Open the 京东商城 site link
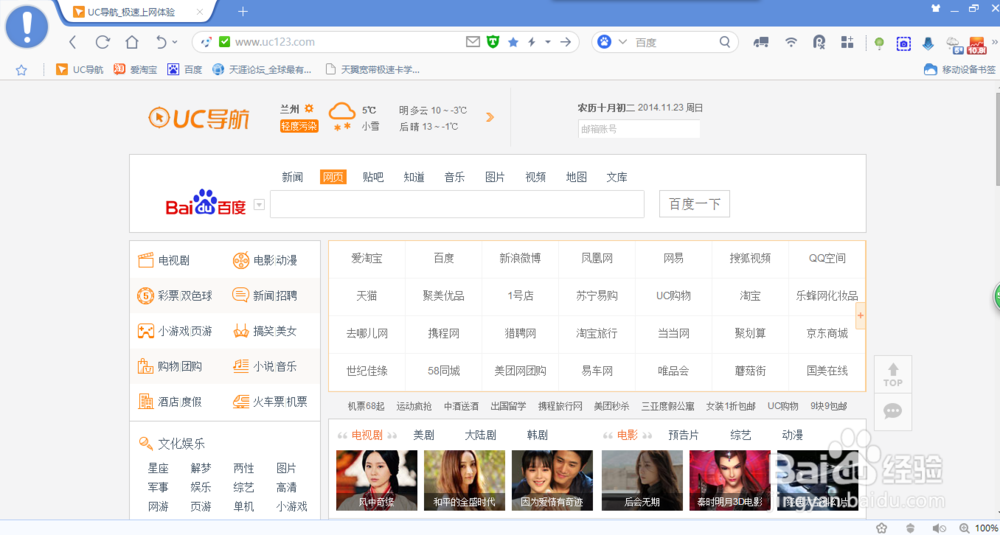 (x=827, y=333)
